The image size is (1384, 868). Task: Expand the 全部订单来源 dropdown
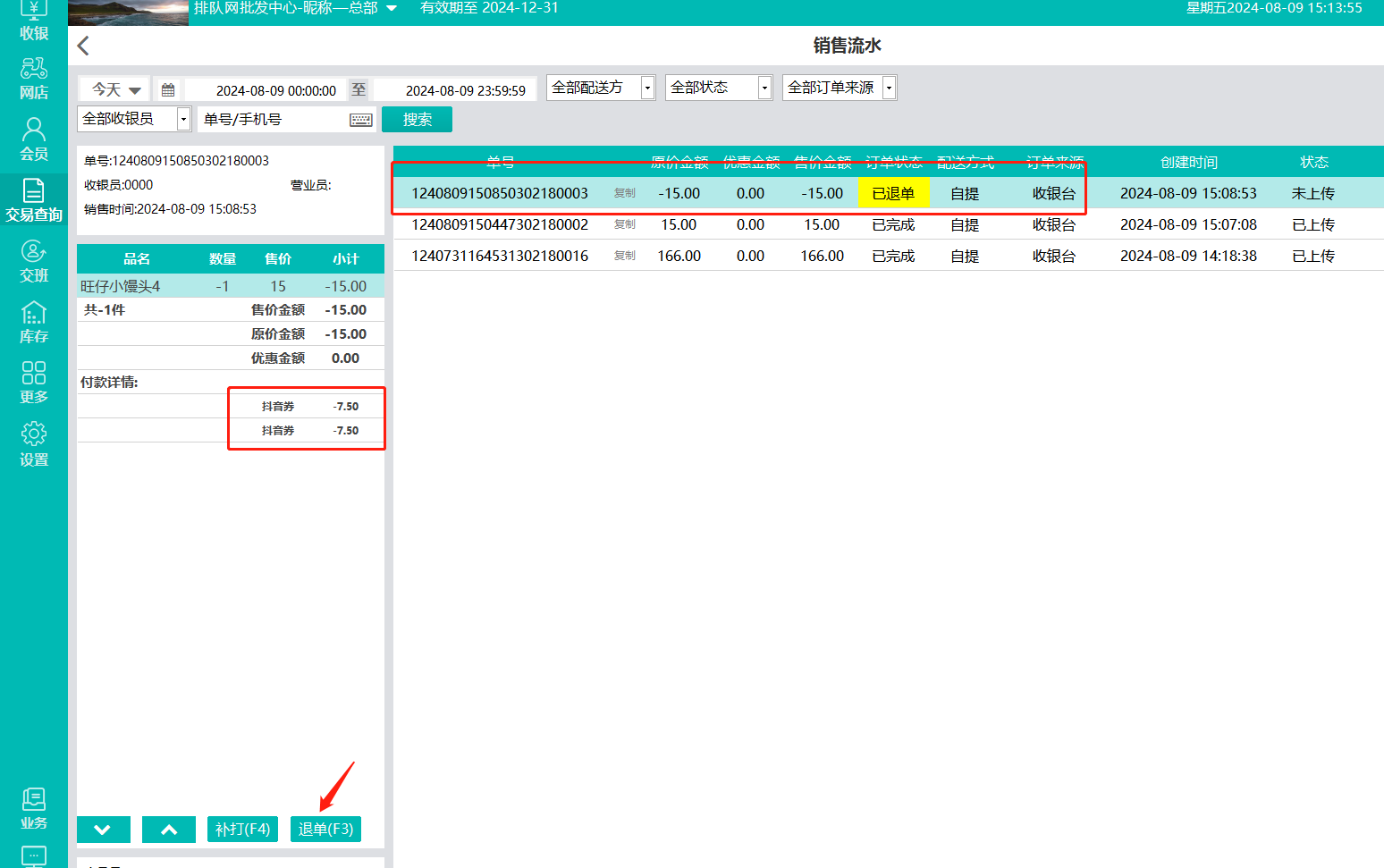pyautogui.click(x=839, y=88)
